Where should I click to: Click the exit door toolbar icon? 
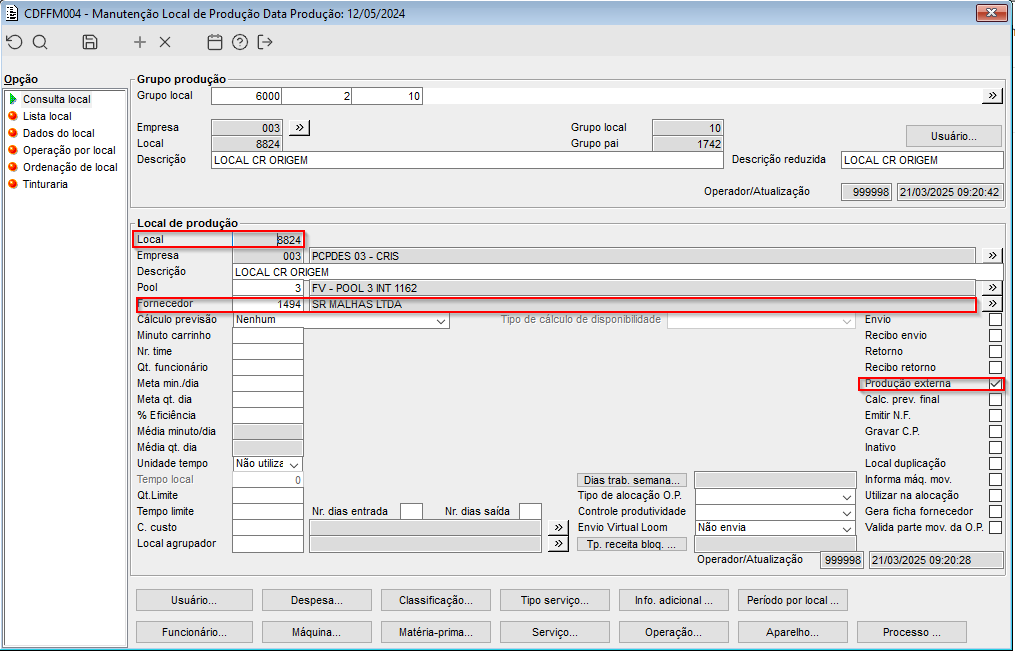click(265, 42)
